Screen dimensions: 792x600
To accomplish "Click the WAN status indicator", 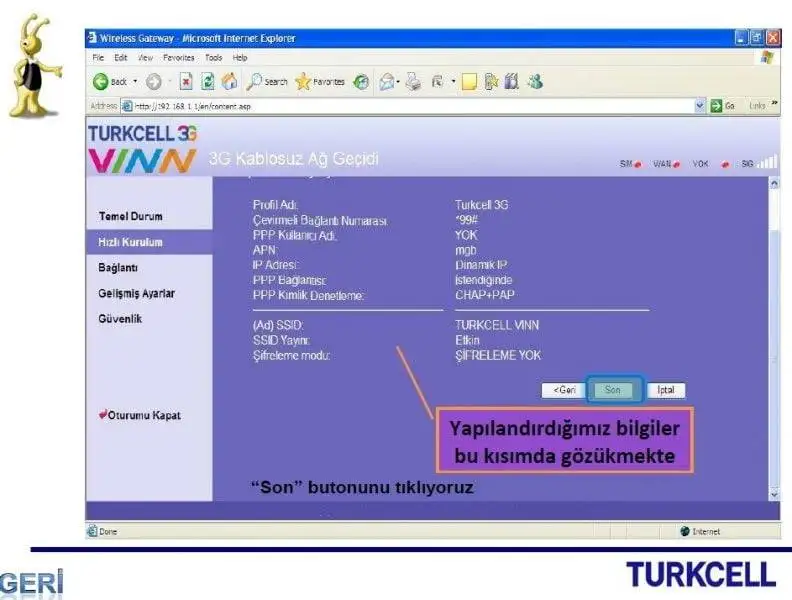I will point(666,164).
